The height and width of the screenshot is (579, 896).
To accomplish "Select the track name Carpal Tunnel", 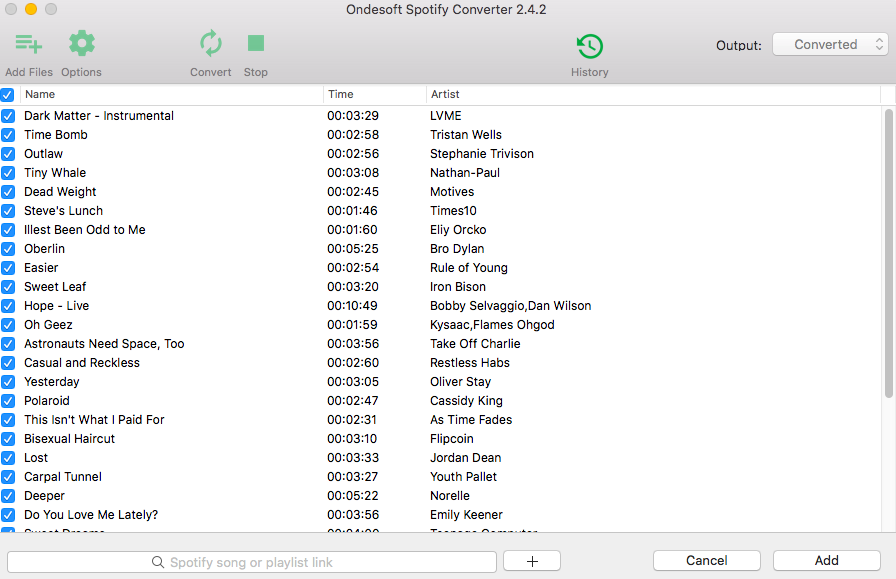I will [63, 477].
